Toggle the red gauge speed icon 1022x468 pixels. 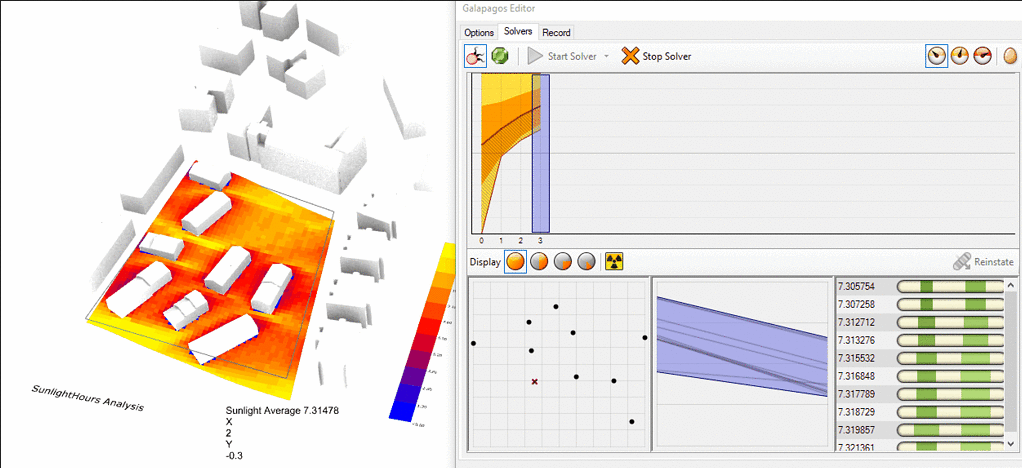click(x=983, y=56)
